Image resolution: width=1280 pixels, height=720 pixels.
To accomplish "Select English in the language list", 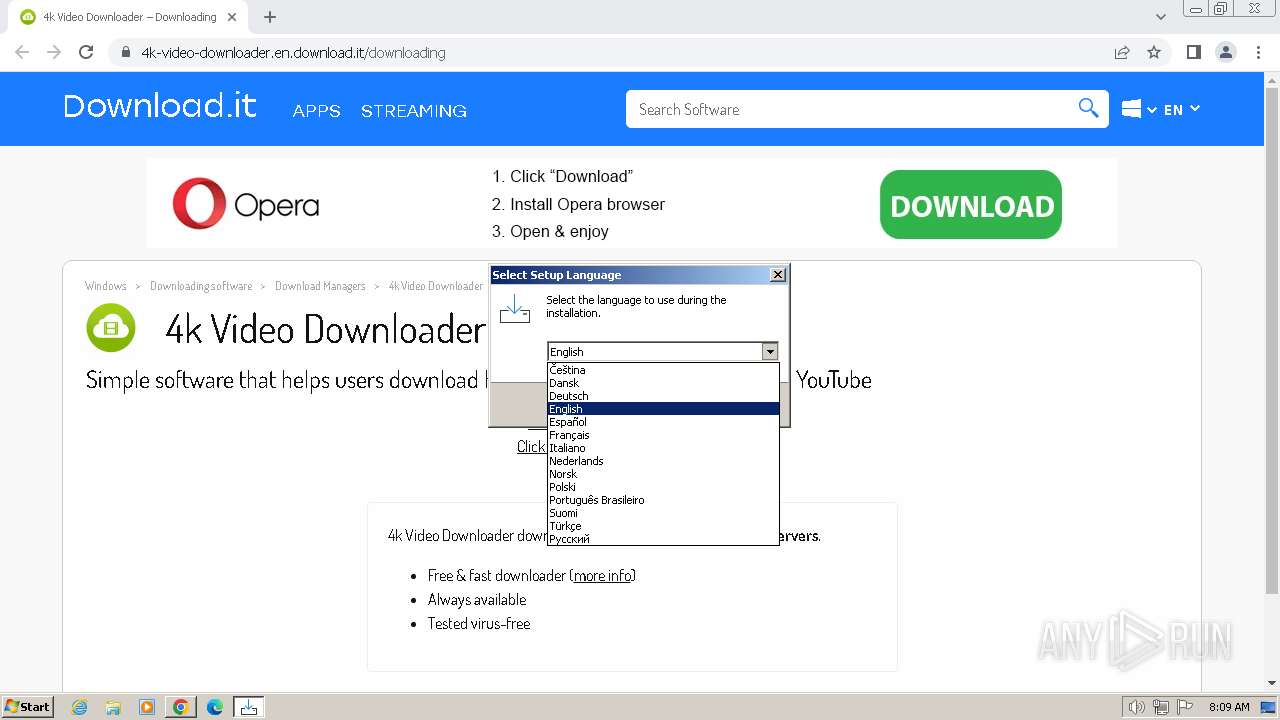I will [663, 409].
